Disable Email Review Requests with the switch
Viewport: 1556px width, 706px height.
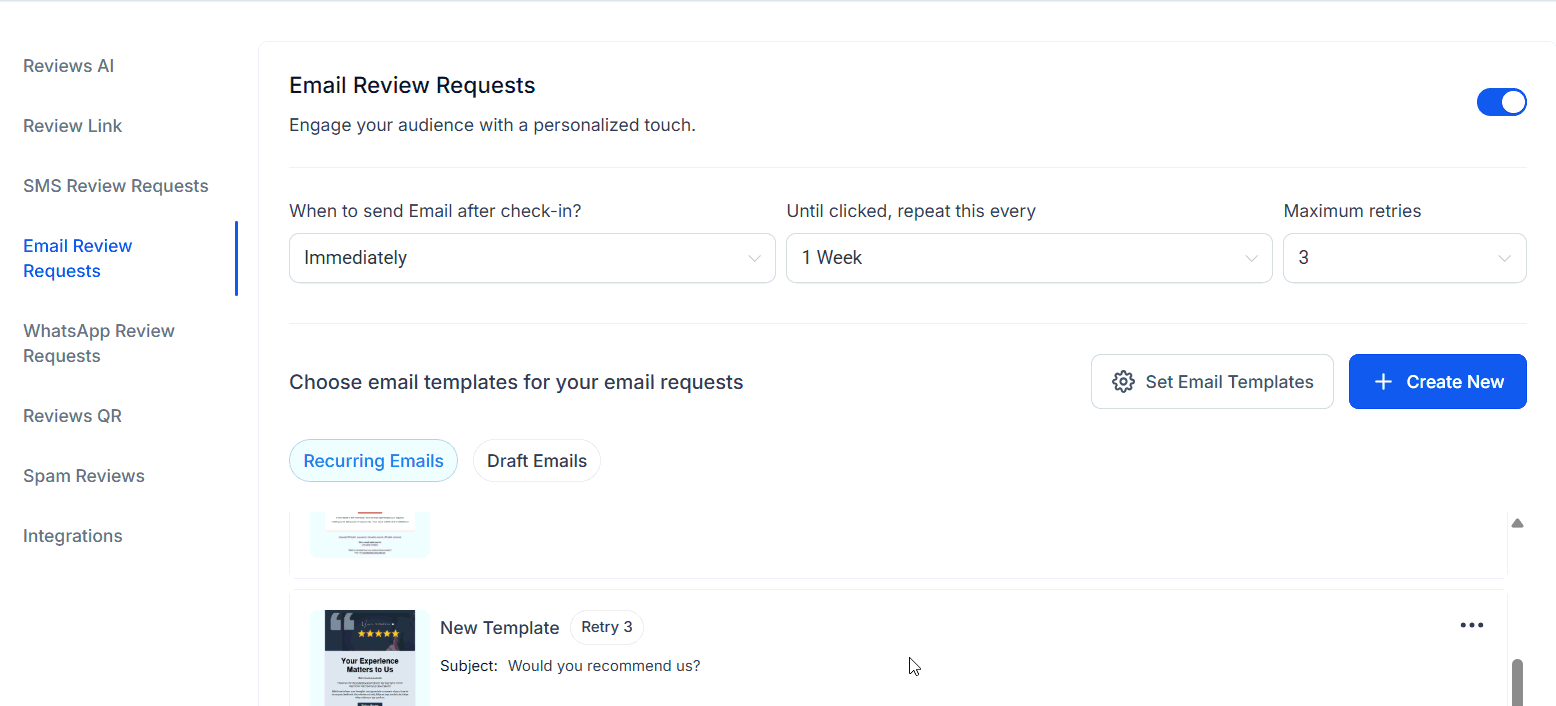(x=1502, y=101)
